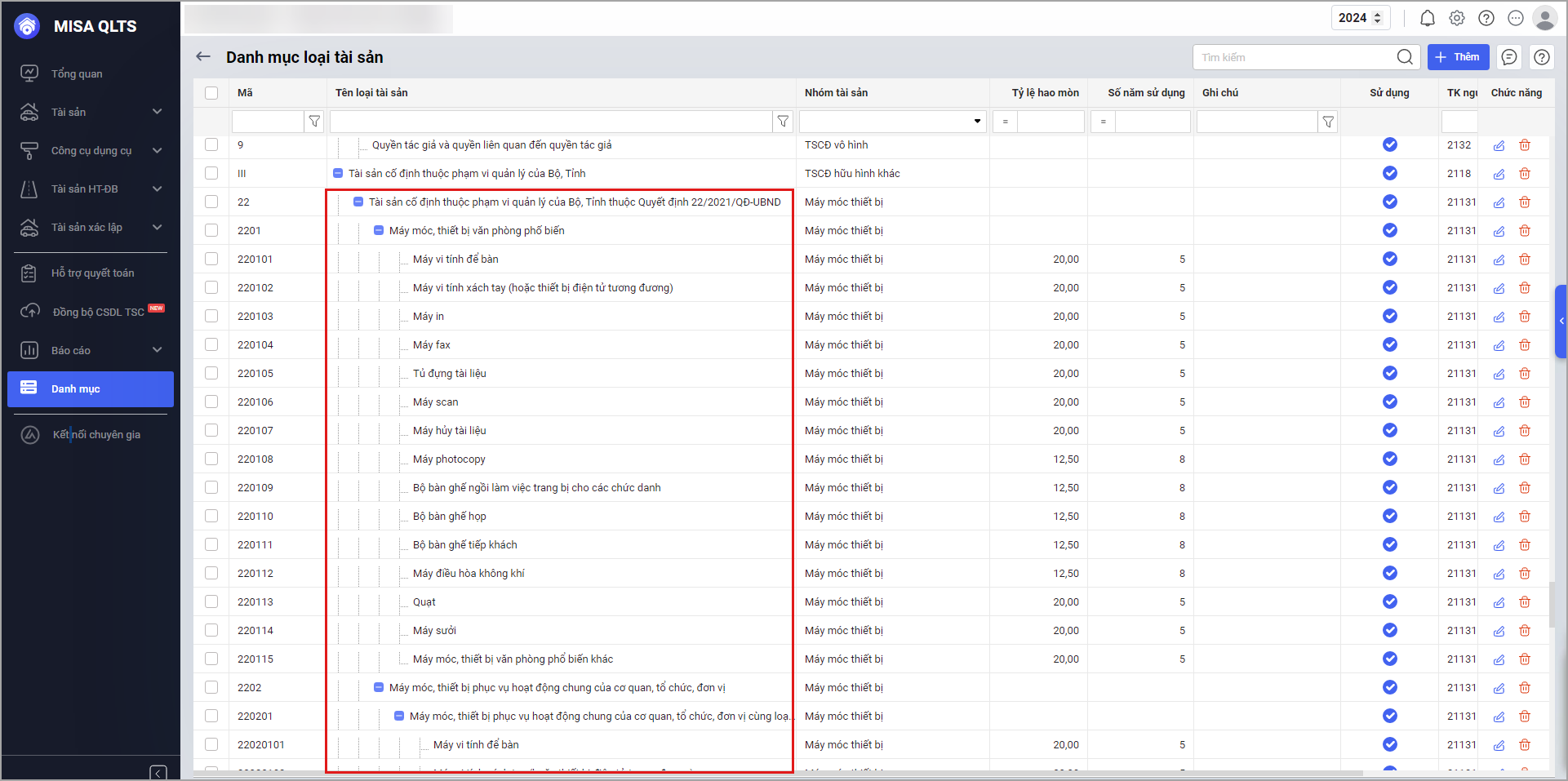
Task: Open the filter icon for Mã column
Action: 314,122
